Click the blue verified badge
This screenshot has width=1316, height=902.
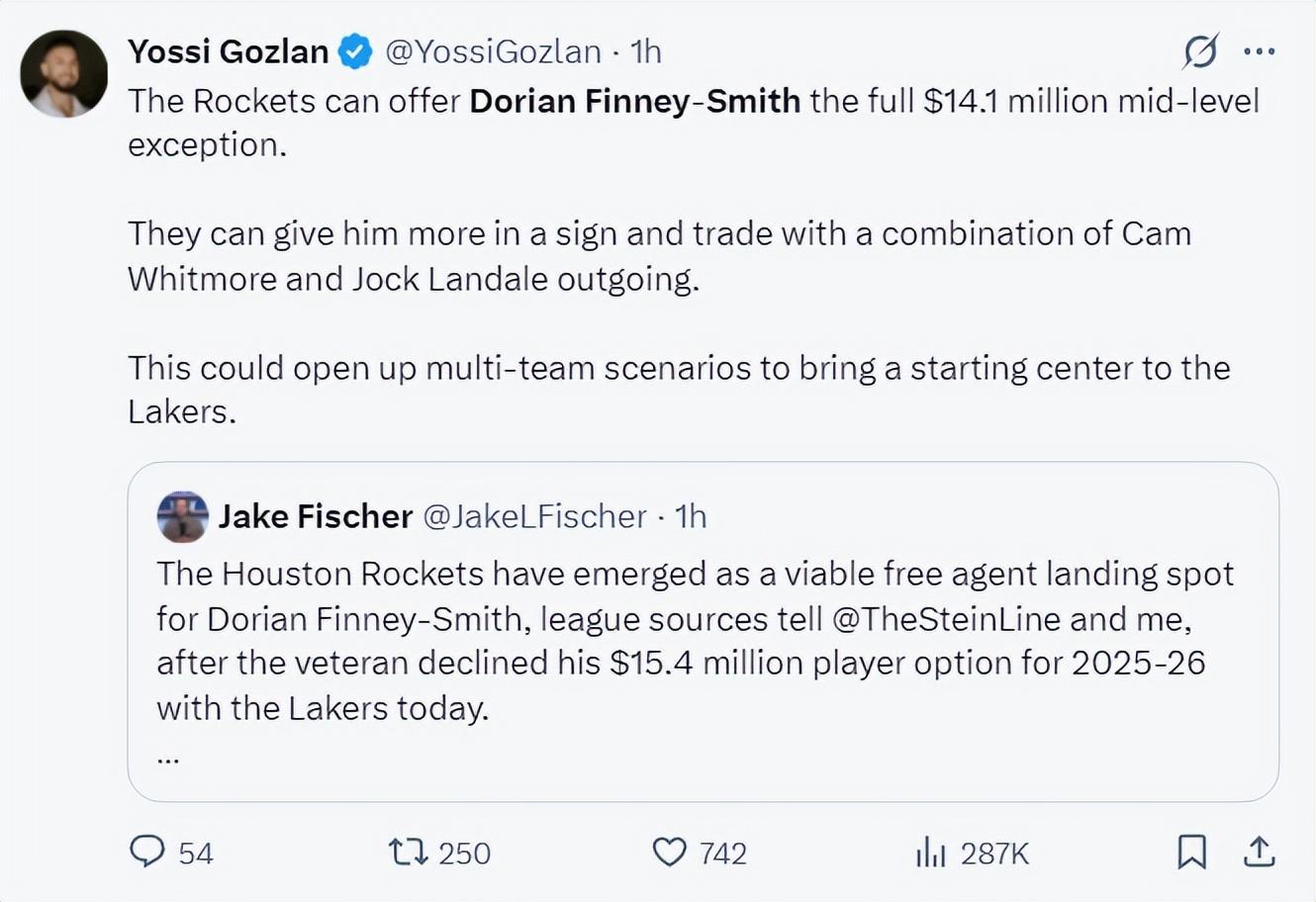click(x=356, y=51)
